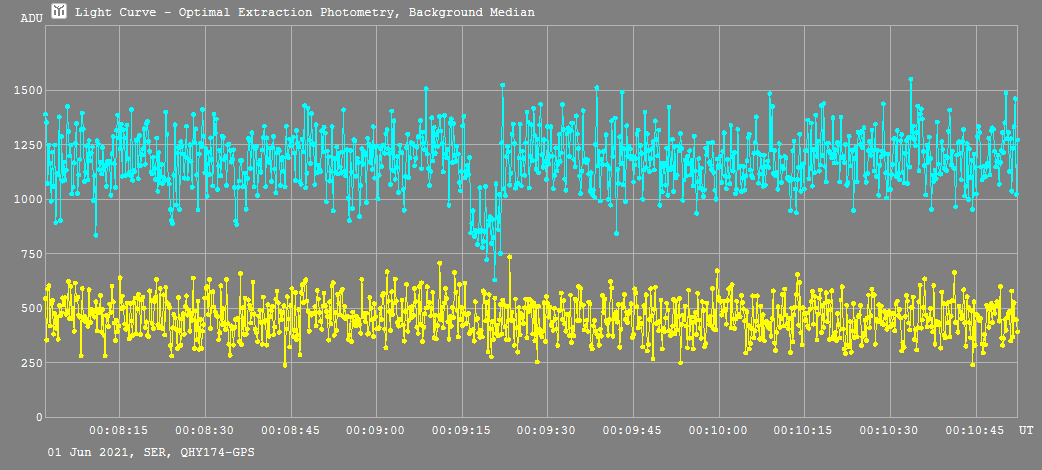Select the 00:08:45 time tick label

290,430
